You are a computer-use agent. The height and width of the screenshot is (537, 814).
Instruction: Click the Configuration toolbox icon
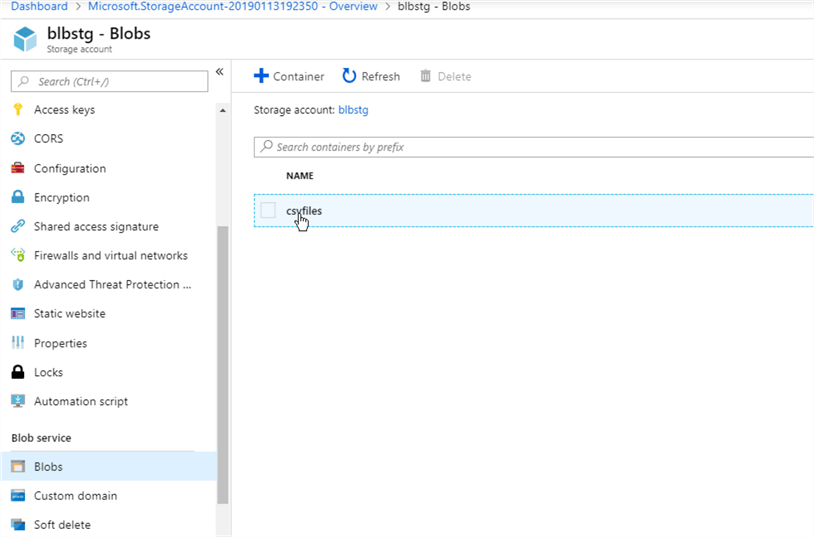(x=18, y=168)
